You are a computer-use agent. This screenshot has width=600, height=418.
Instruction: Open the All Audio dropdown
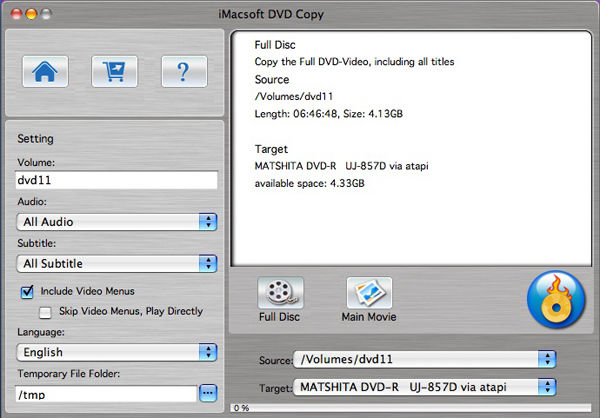click(117, 222)
